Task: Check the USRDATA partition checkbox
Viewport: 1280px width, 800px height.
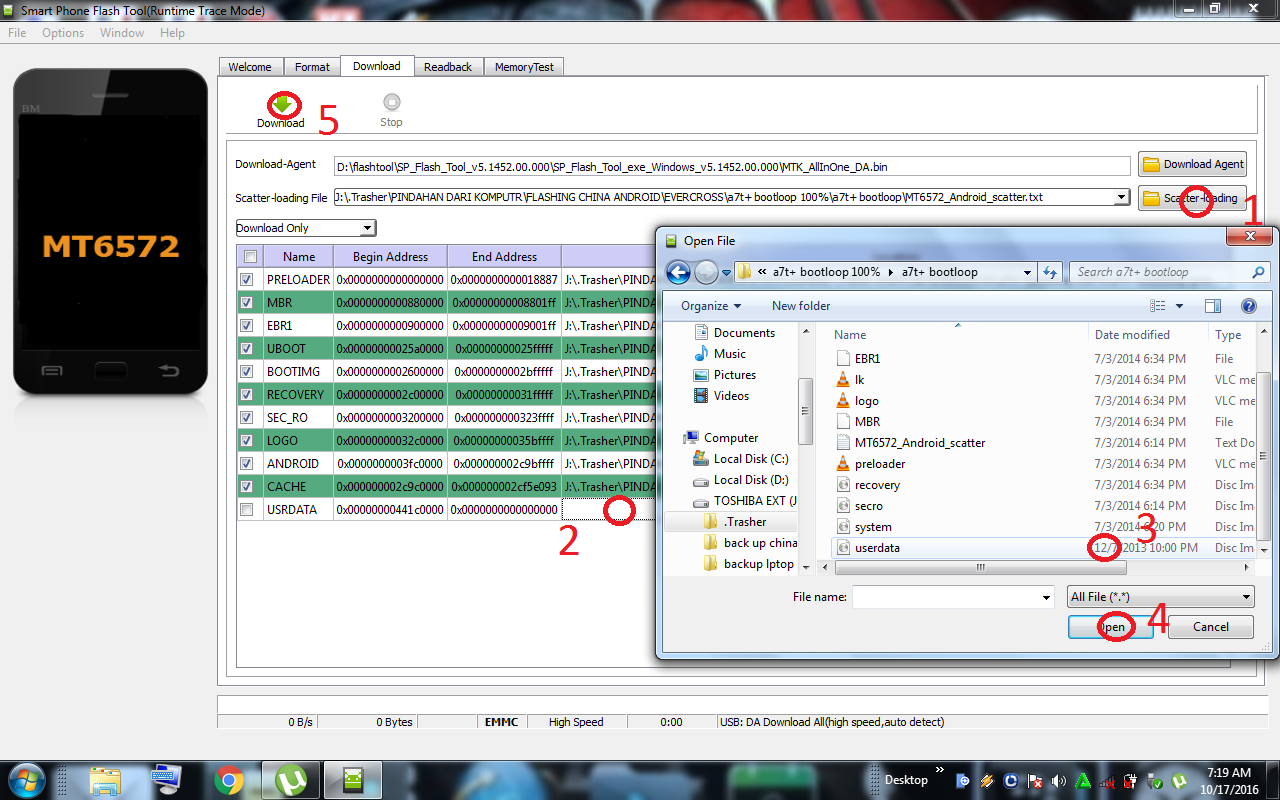Action: click(247, 509)
